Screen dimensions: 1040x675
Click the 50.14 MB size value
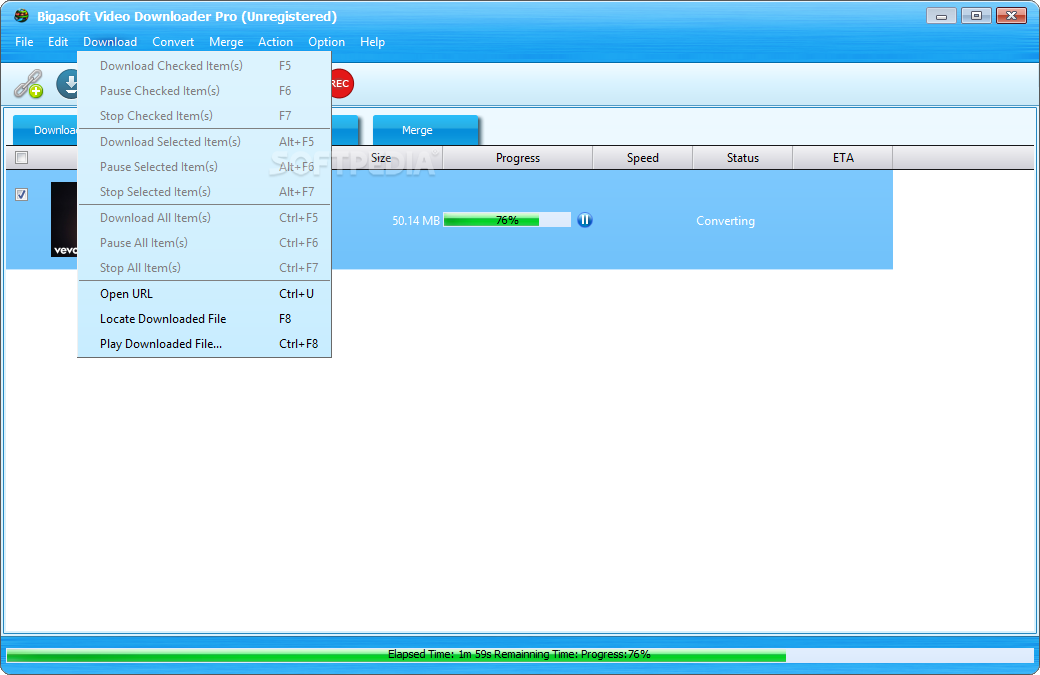point(415,221)
